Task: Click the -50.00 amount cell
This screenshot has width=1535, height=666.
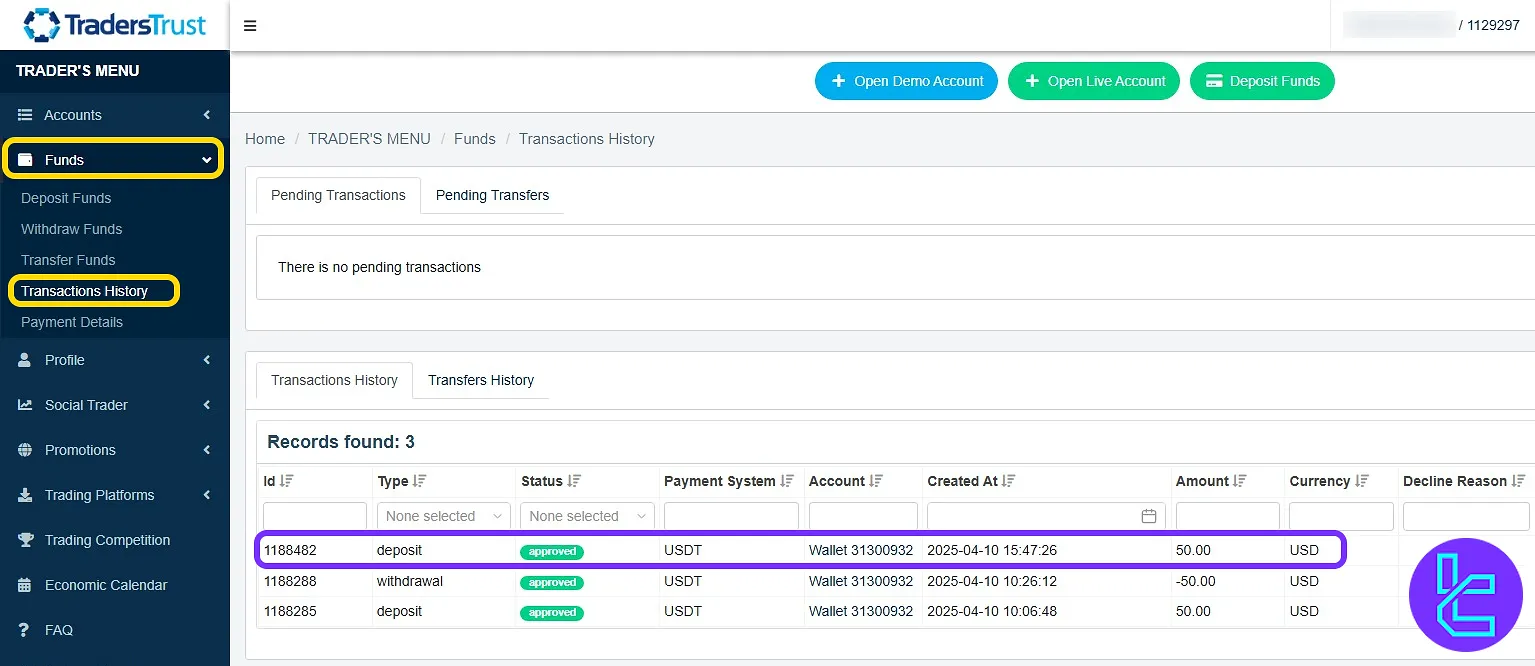Action: point(1196,581)
